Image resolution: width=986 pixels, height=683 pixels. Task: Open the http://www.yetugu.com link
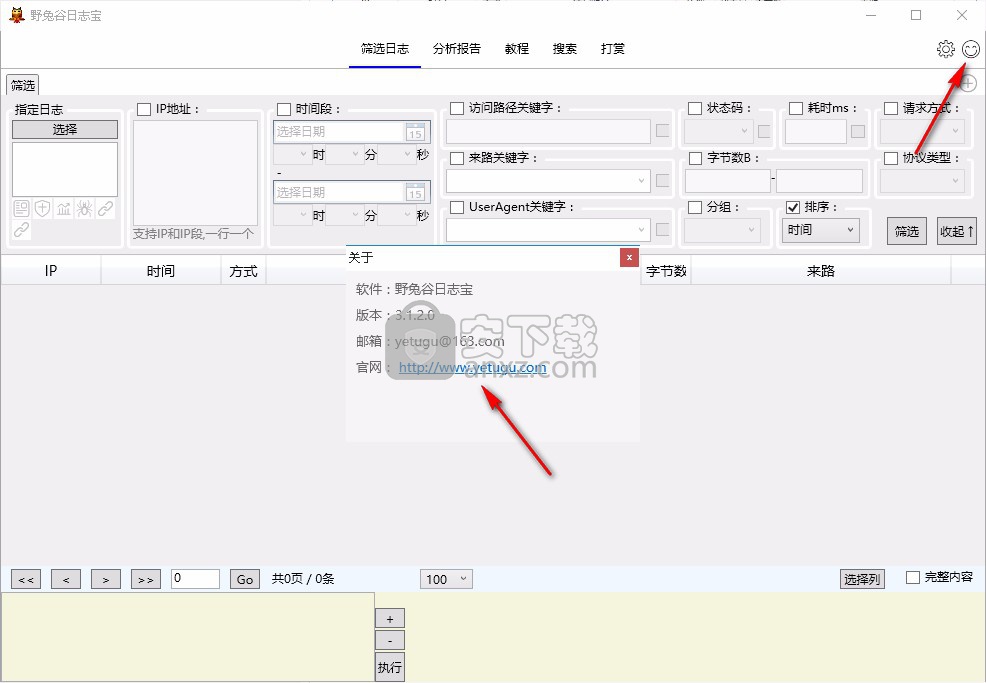472,367
